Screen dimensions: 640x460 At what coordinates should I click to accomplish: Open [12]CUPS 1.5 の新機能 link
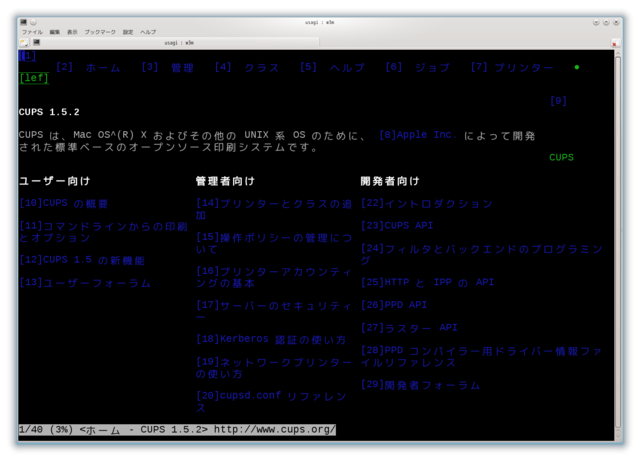[x=82, y=260]
